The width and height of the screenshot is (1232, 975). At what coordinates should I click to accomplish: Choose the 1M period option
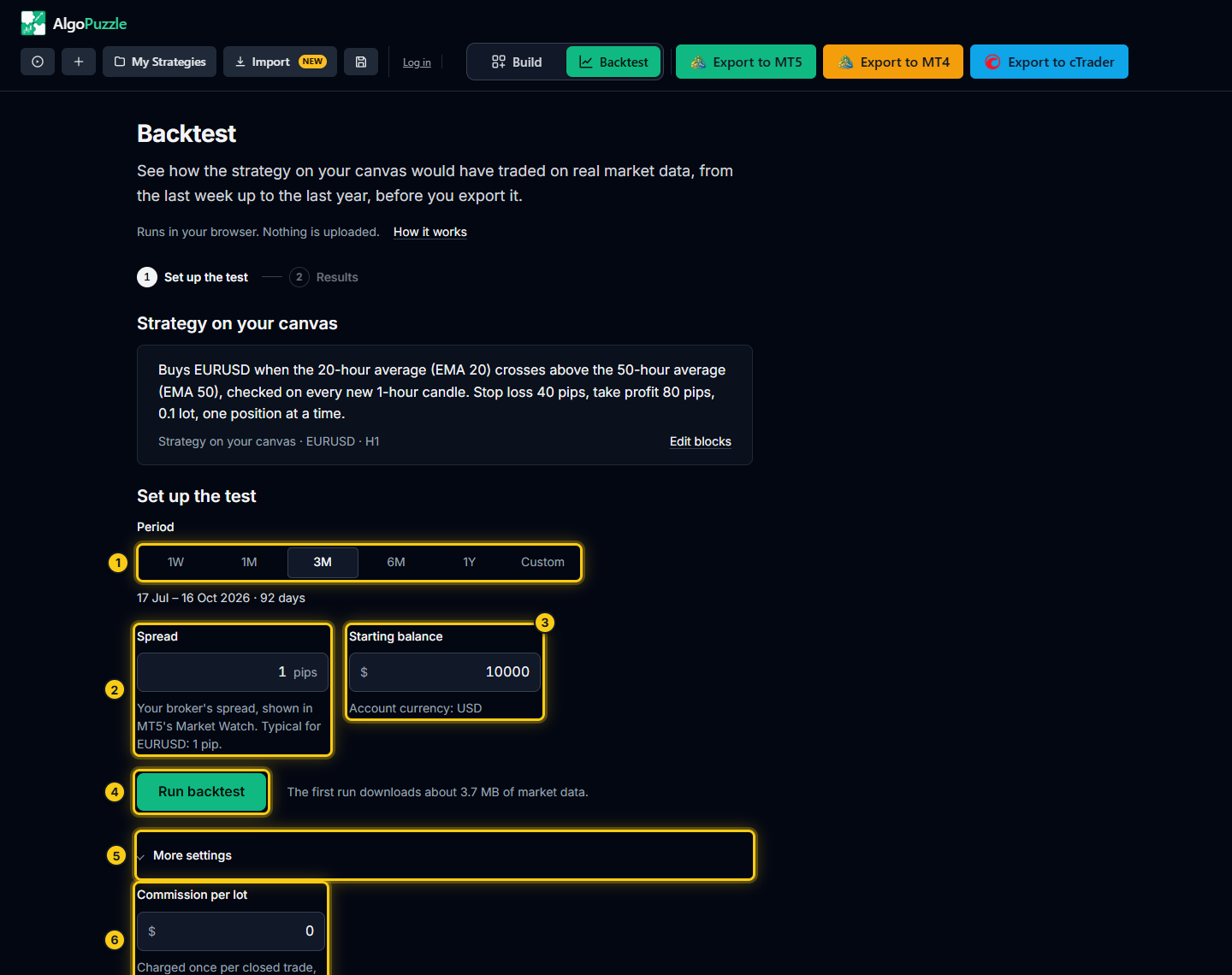click(x=249, y=562)
